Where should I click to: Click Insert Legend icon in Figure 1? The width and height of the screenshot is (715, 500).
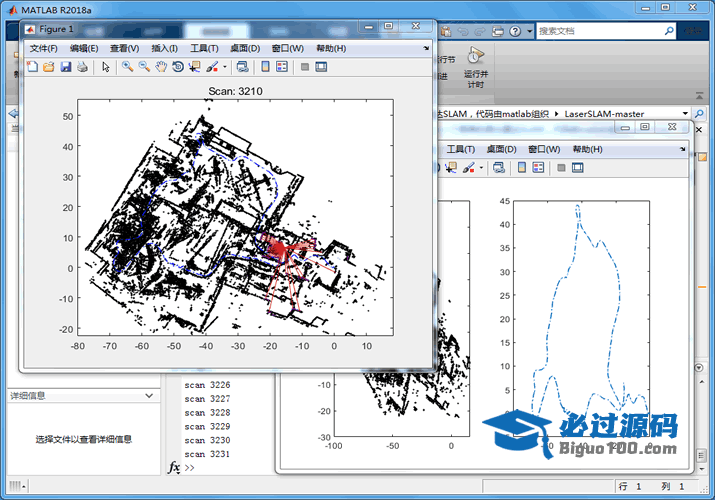tap(282, 67)
